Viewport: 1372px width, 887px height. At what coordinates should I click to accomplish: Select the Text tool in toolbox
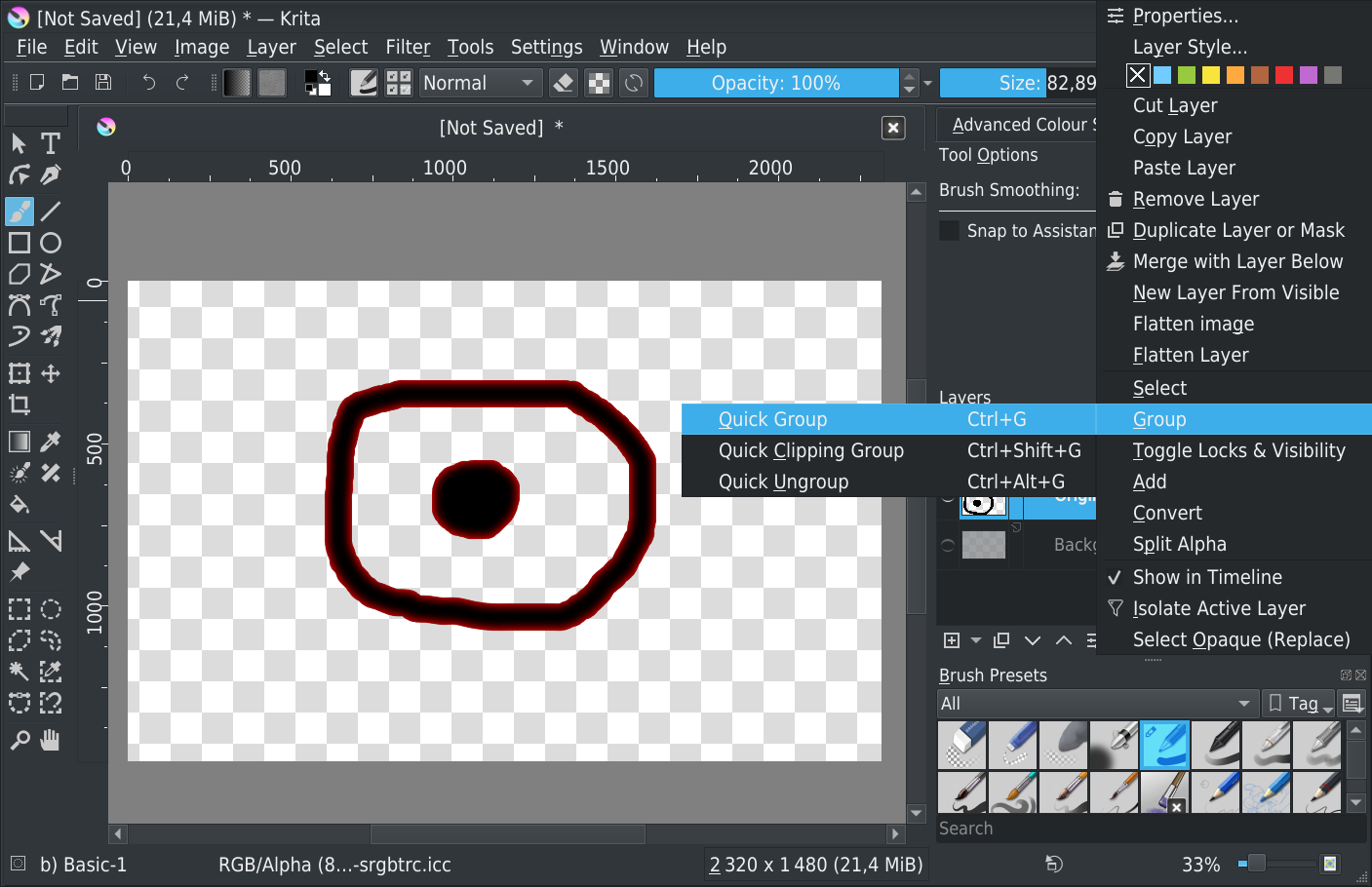coord(51,144)
